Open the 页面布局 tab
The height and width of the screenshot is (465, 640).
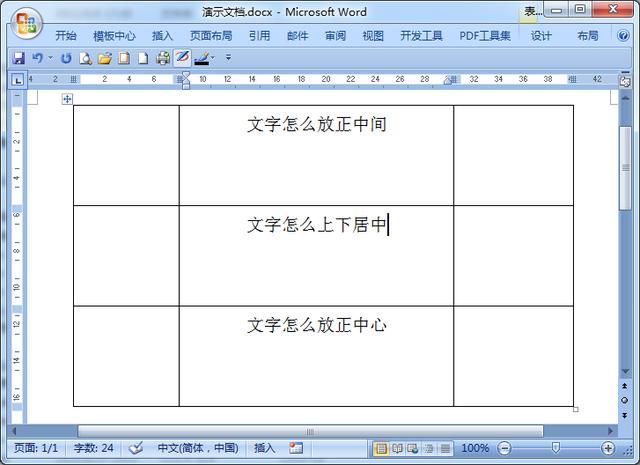[x=211, y=36]
